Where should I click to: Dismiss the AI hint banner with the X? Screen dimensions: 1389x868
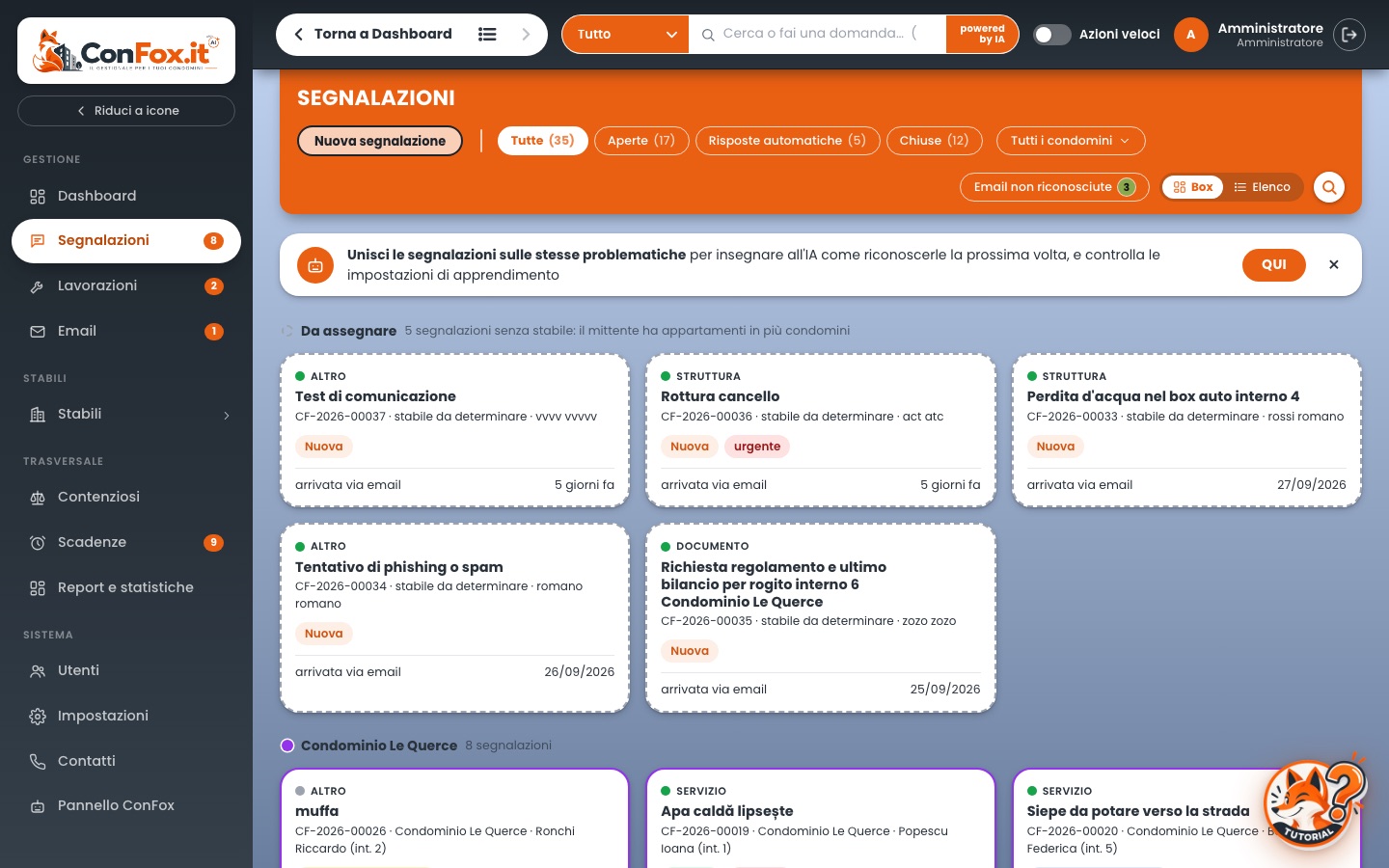coord(1334,264)
